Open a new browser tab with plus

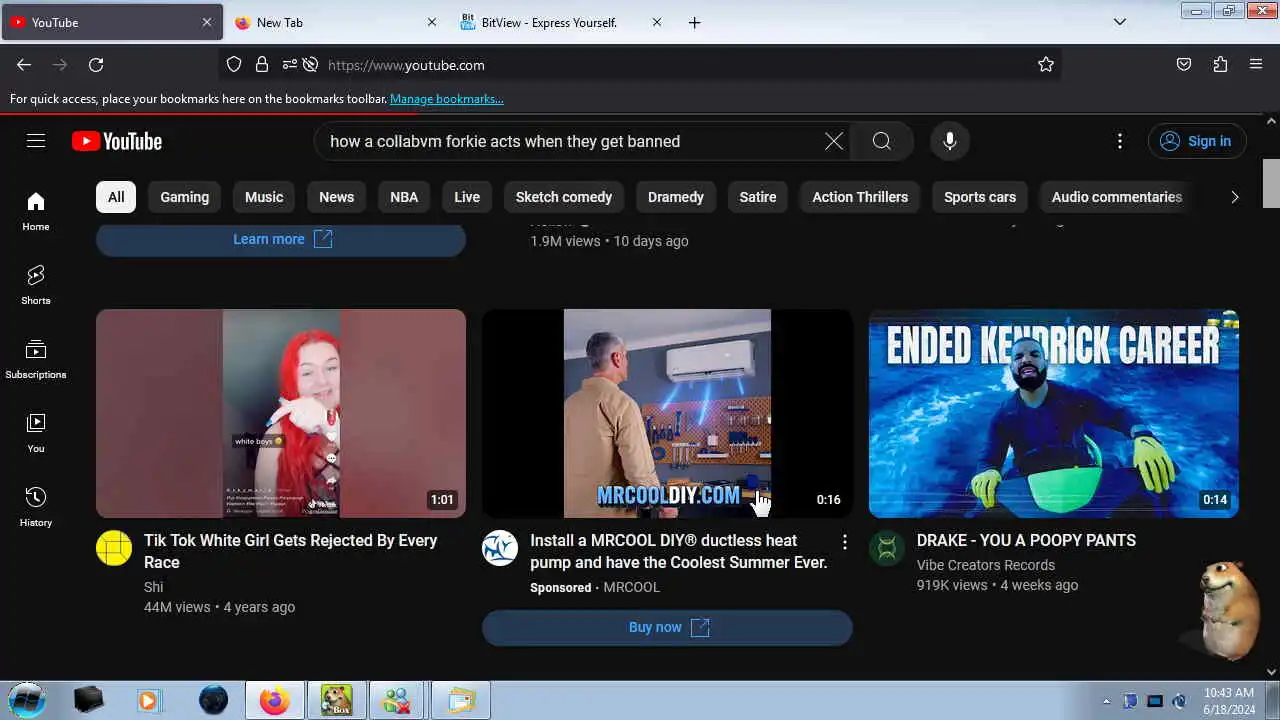point(695,22)
